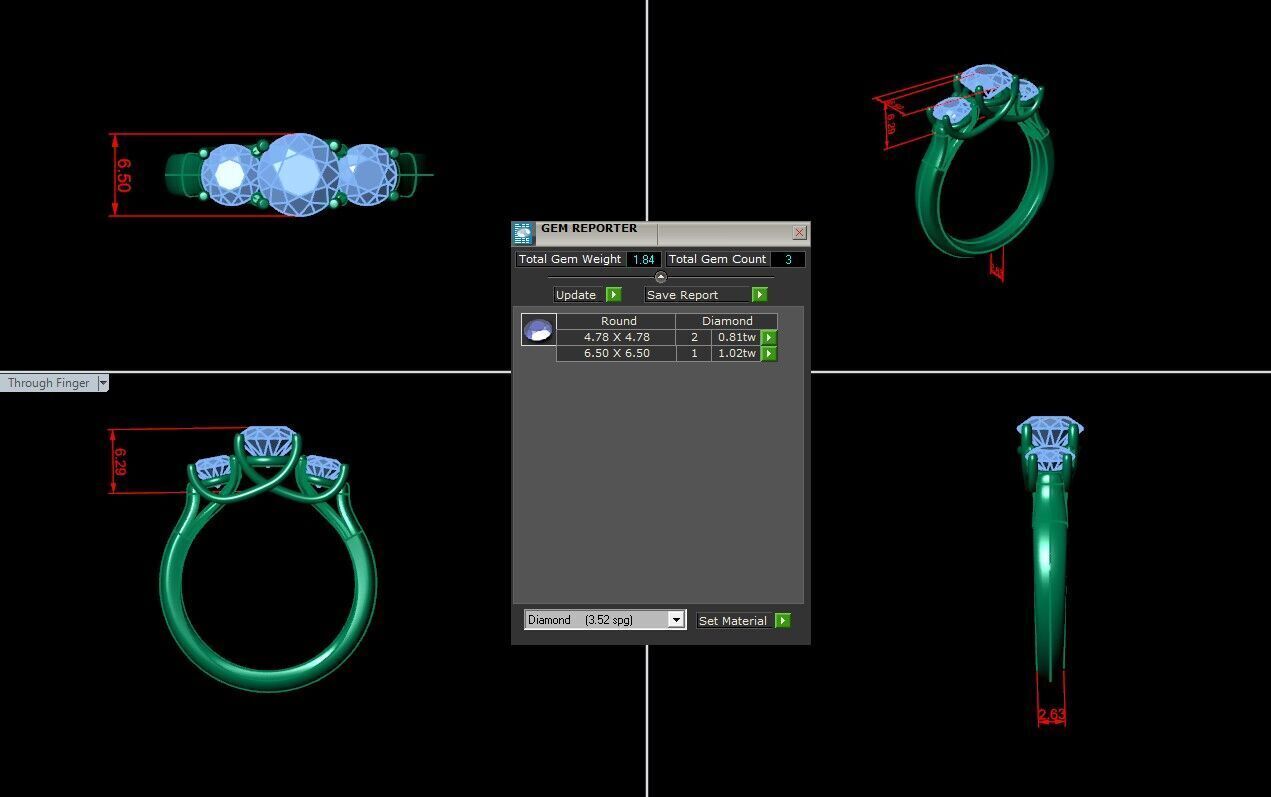Click the Update button label
The width and height of the screenshot is (1271, 797).
point(576,295)
